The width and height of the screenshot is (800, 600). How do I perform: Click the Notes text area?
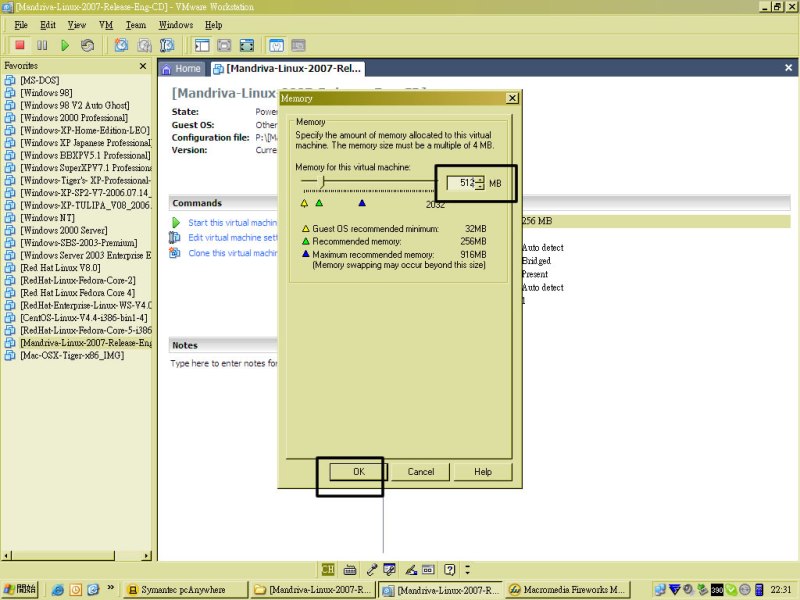(223, 364)
